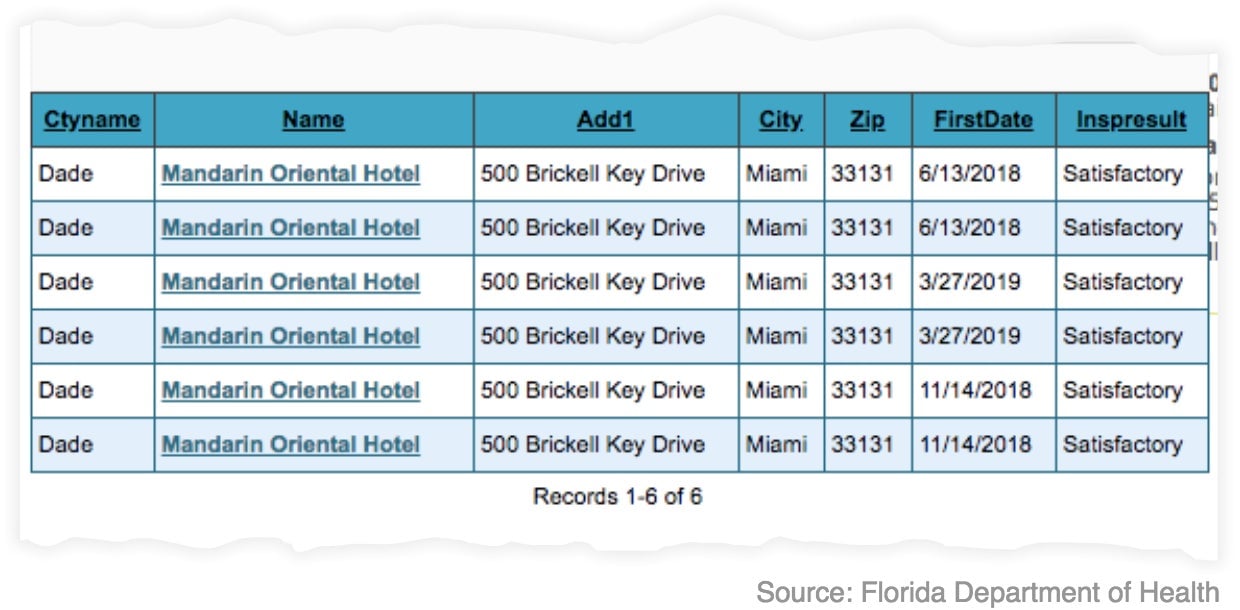The width and height of the screenshot is (1240, 610).
Task: Open first Mandarin Oriental Hotel link
Action: point(291,174)
